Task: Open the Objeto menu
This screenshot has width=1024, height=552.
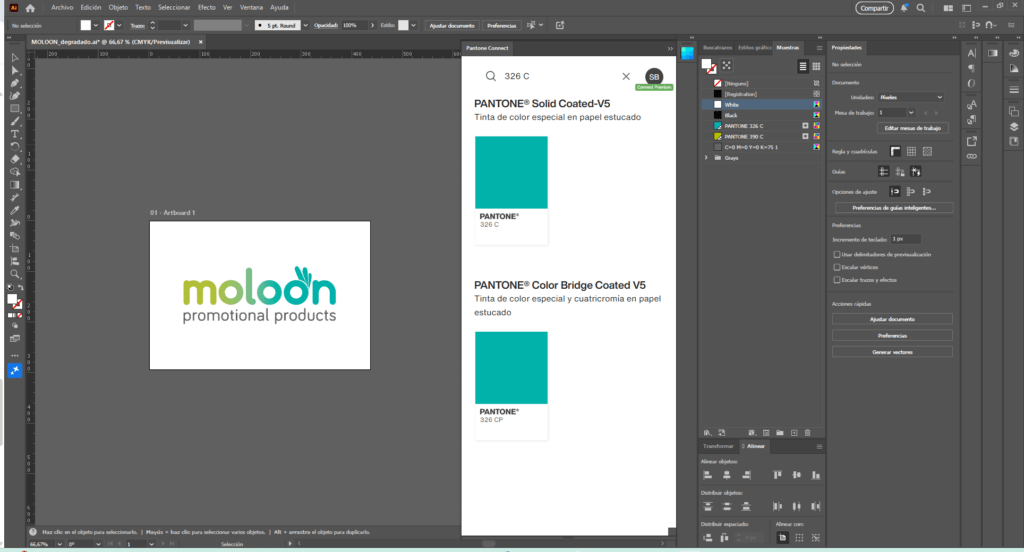Action: click(x=118, y=8)
